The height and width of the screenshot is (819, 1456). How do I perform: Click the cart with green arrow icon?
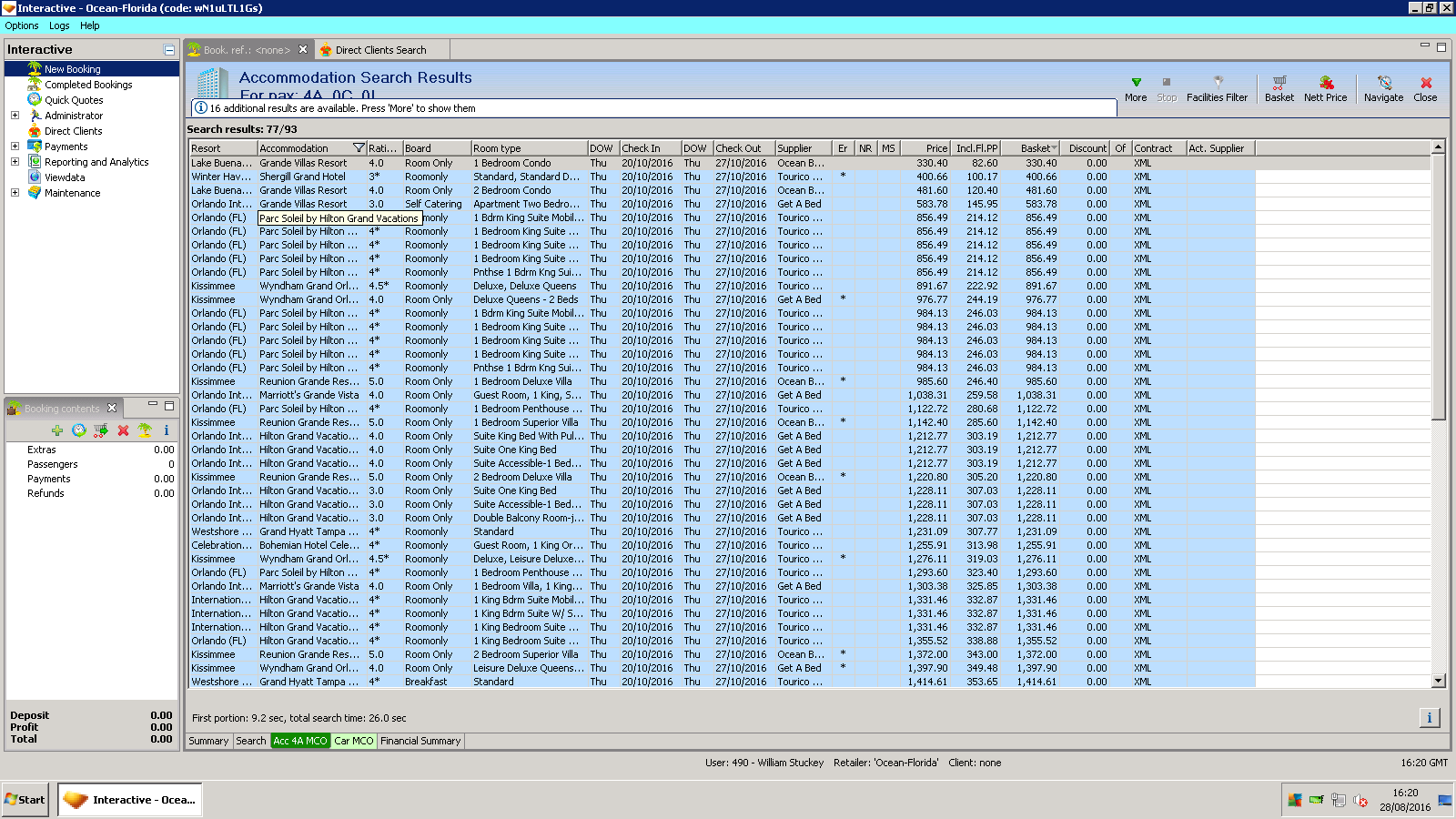(x=101, y=430)
